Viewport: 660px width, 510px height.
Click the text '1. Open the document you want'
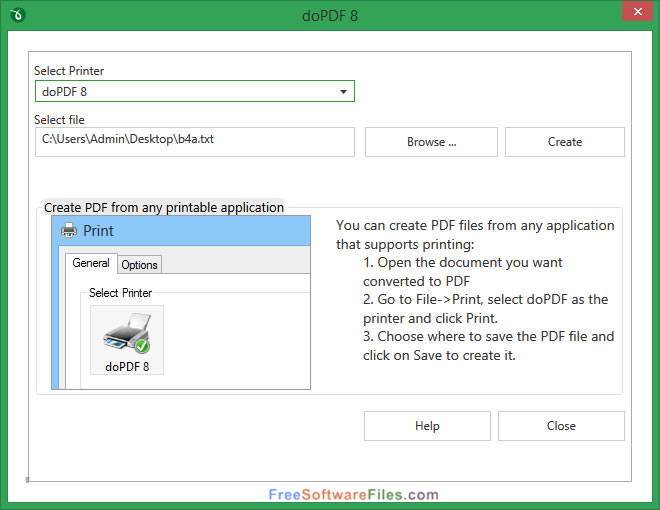[463, 263]
